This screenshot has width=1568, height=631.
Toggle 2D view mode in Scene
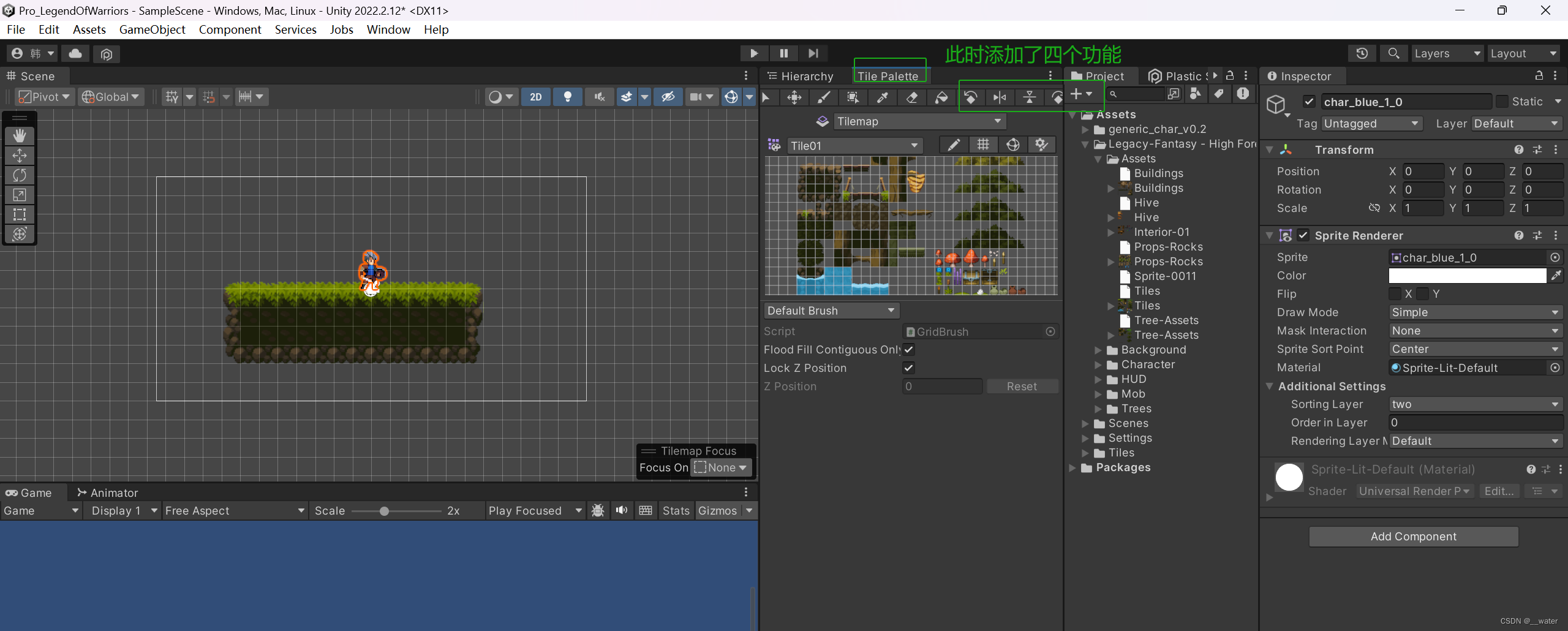pos(535,97)
